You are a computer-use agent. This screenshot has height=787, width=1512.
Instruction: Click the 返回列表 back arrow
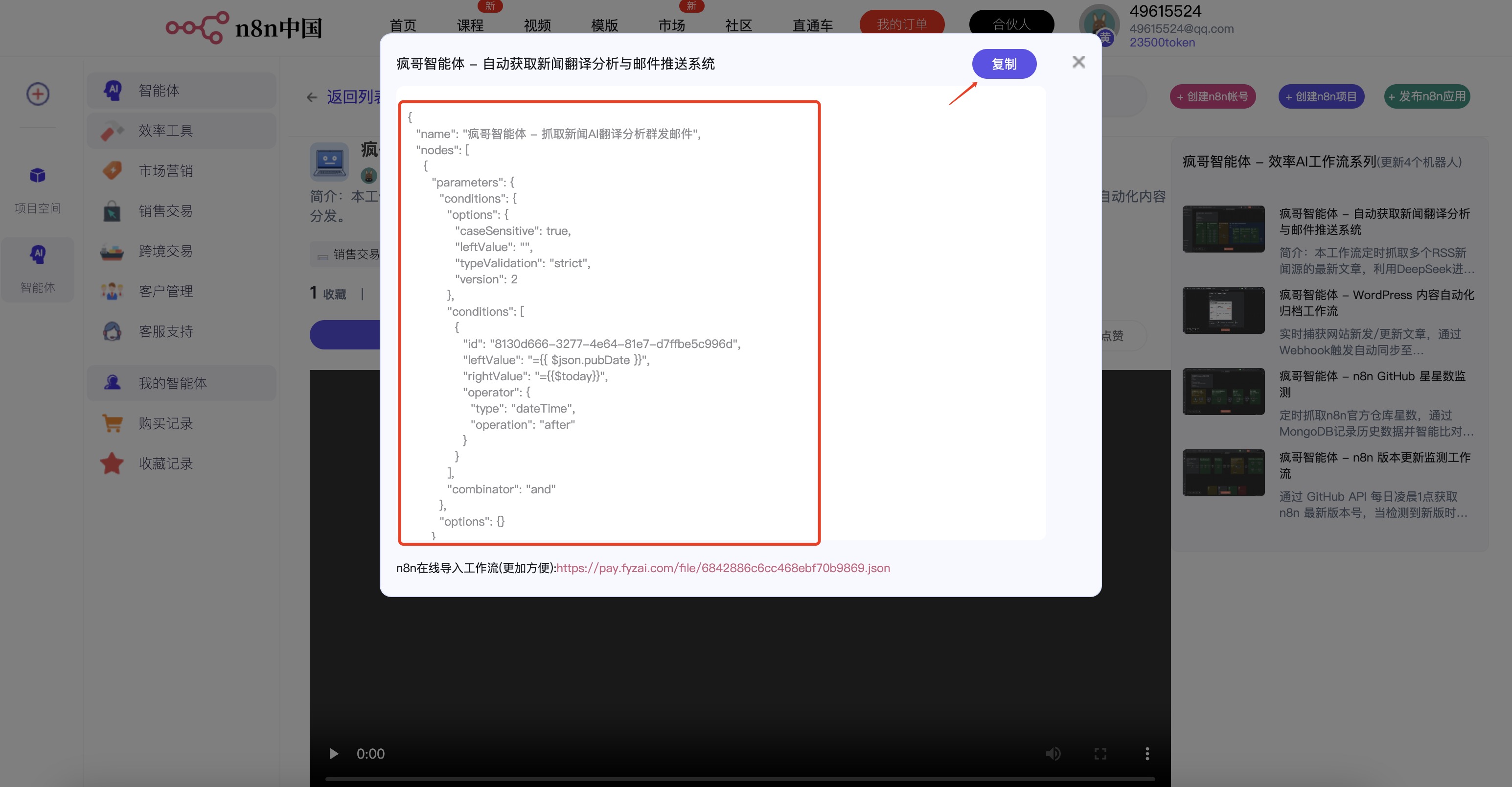312,97
